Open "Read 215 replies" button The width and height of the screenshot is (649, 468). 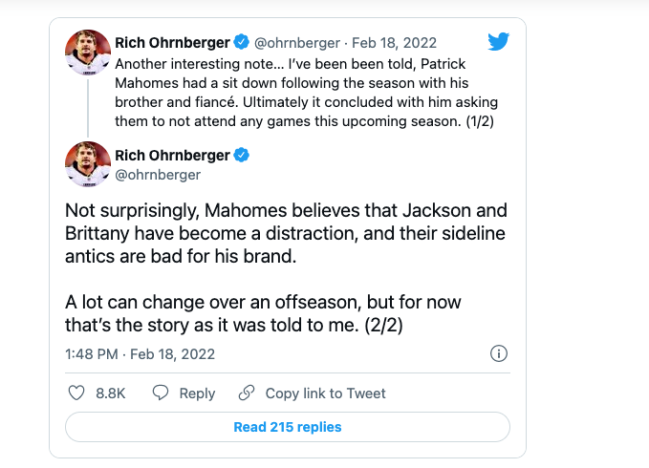click(x=287, y=427)
